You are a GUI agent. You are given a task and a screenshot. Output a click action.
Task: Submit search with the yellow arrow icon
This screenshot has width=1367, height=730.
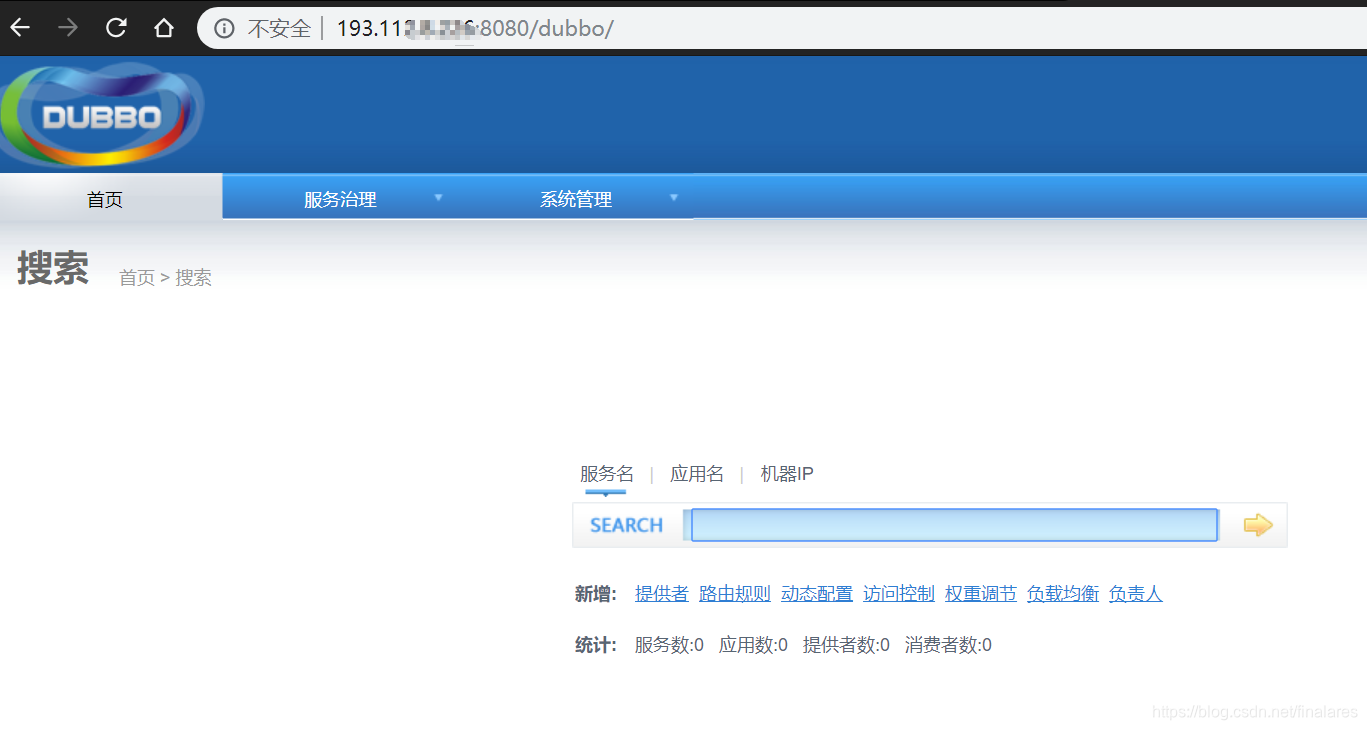coord(1258,525)
